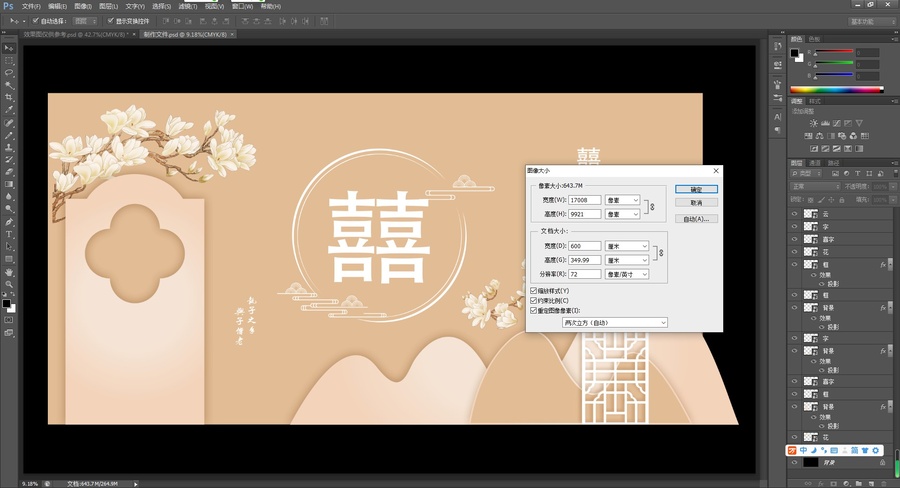The image size is (900, 488).
Task: Select the Rectangular Marquee tool
Action: tap(9, 61)
